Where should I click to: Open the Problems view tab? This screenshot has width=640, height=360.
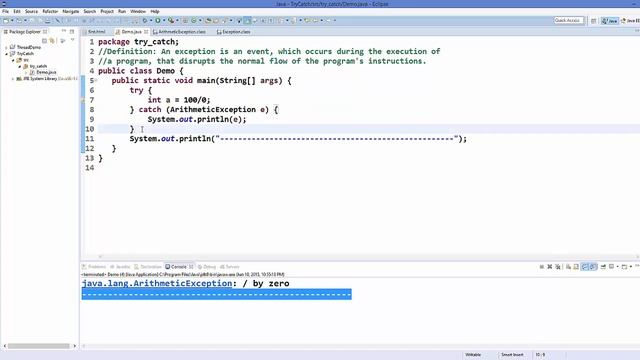click(94, 267)
